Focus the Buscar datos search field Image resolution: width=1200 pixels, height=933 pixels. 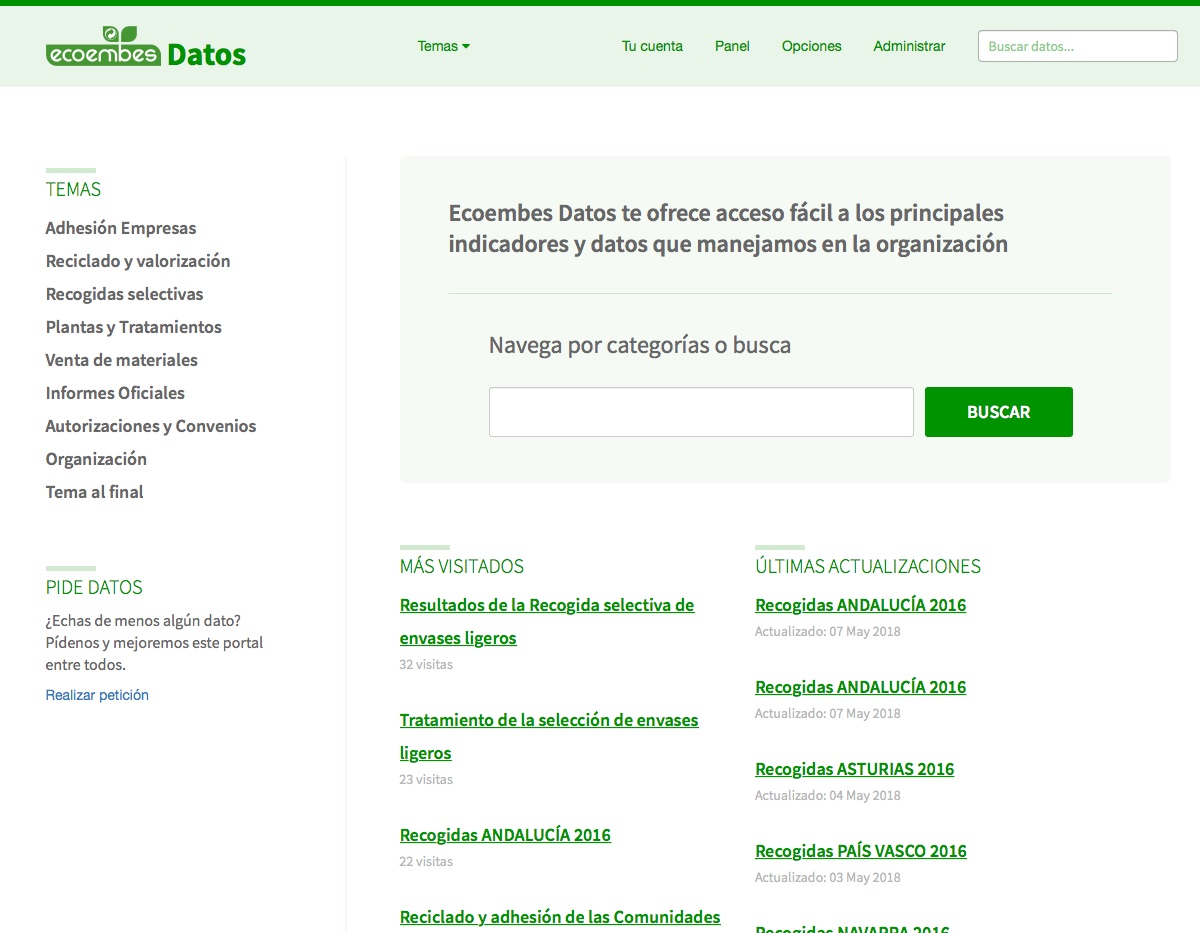coord(1077,46)
